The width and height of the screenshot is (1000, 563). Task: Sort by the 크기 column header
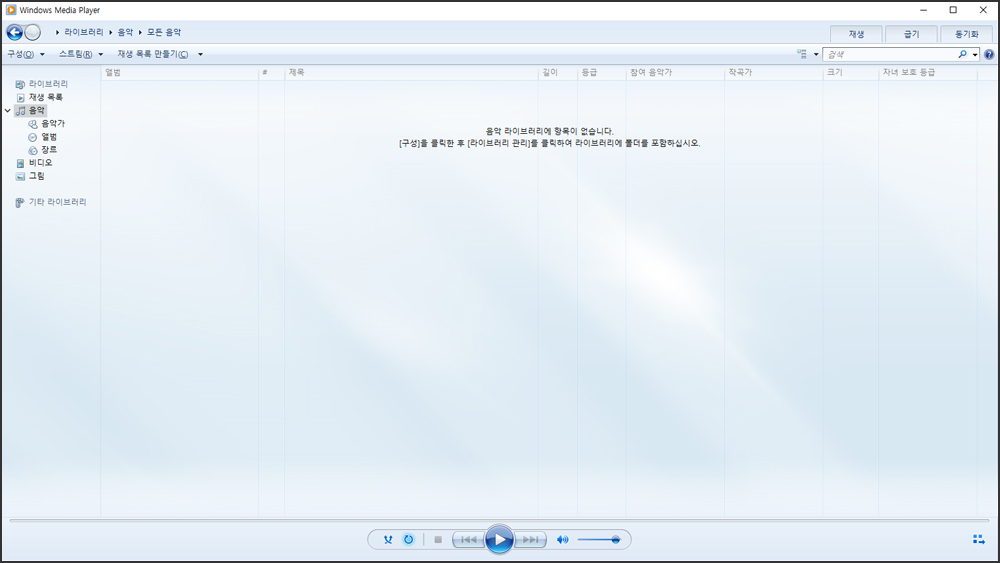tap(851, 73)
